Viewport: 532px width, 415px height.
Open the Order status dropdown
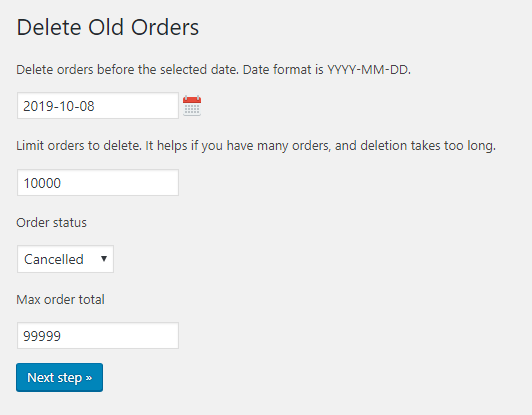click(x=65, y=259)
